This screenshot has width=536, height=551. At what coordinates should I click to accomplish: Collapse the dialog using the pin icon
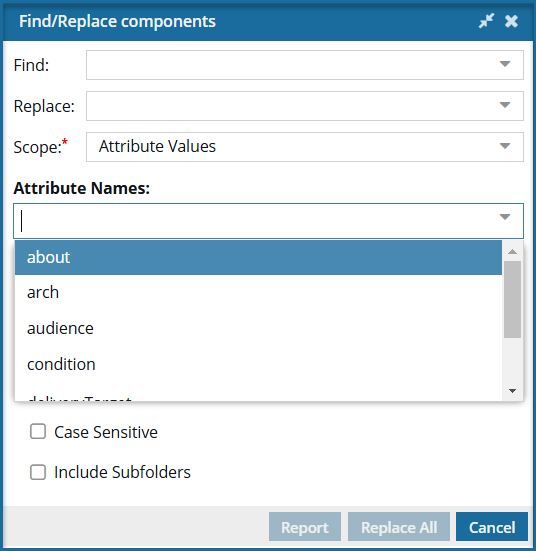(486, 21)
